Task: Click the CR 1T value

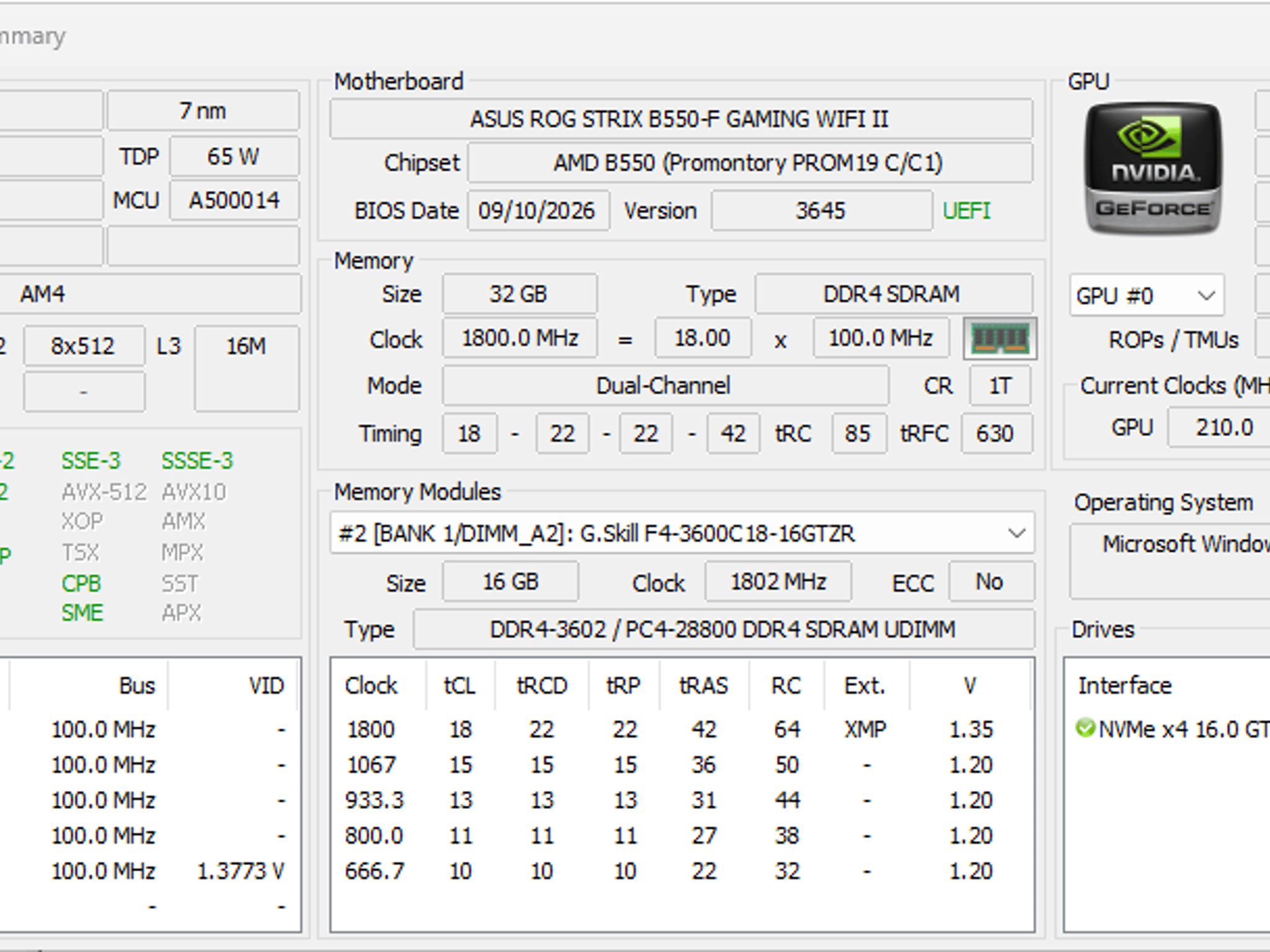Action: point(1000,386)
